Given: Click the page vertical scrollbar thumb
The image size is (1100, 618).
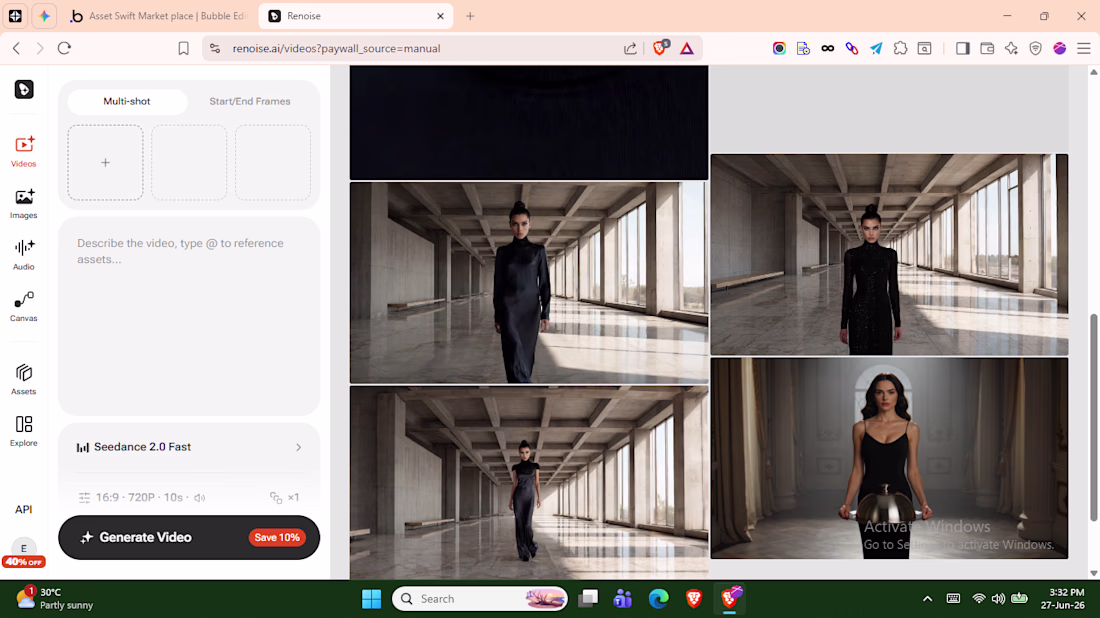Looking at the screenshot, I should (1093, 417).
